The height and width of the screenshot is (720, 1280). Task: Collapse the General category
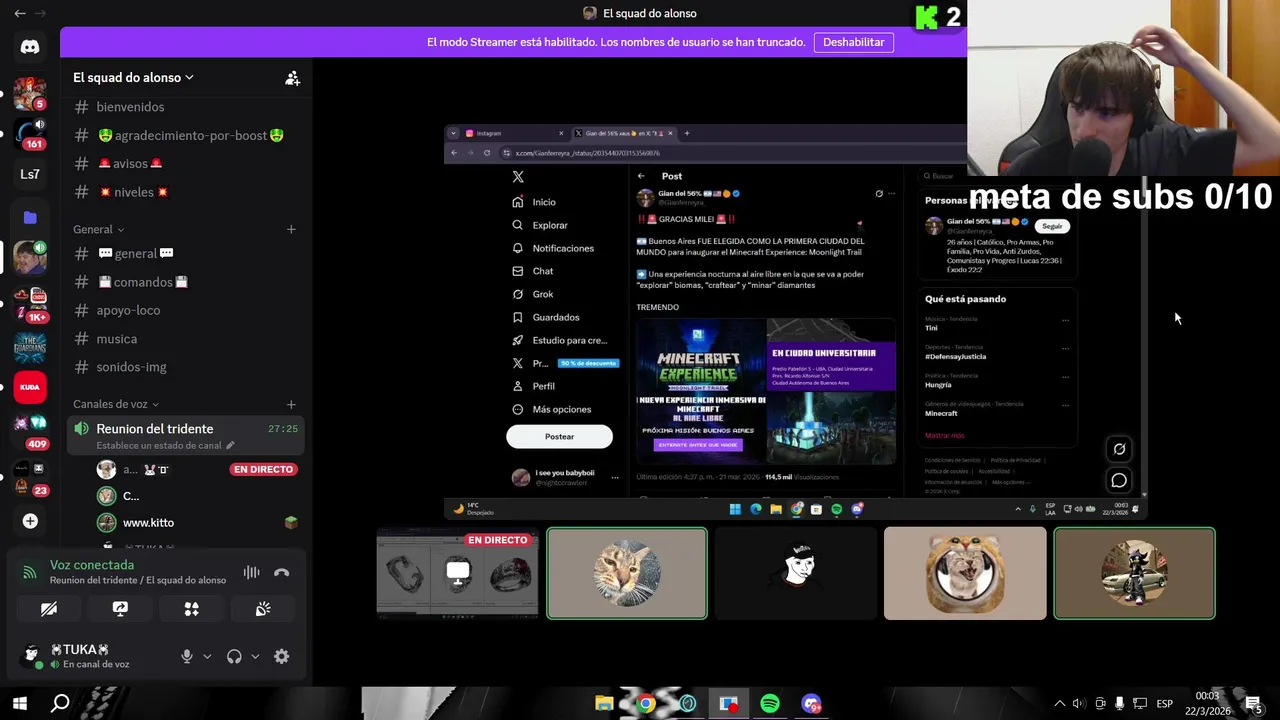click(x=98, y=229)
